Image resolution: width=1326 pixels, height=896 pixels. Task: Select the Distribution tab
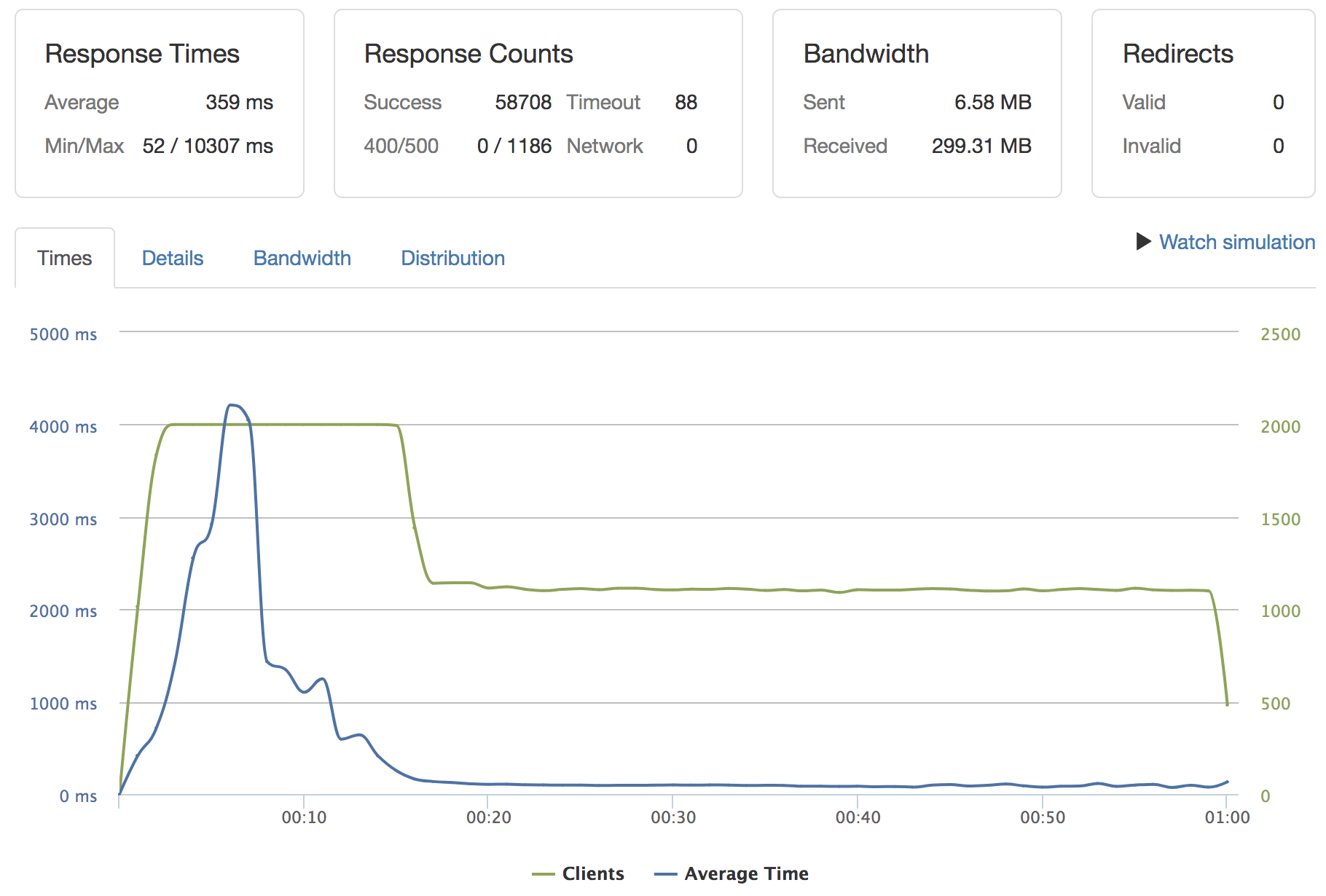pyautogui.click(x=452, y=259)
